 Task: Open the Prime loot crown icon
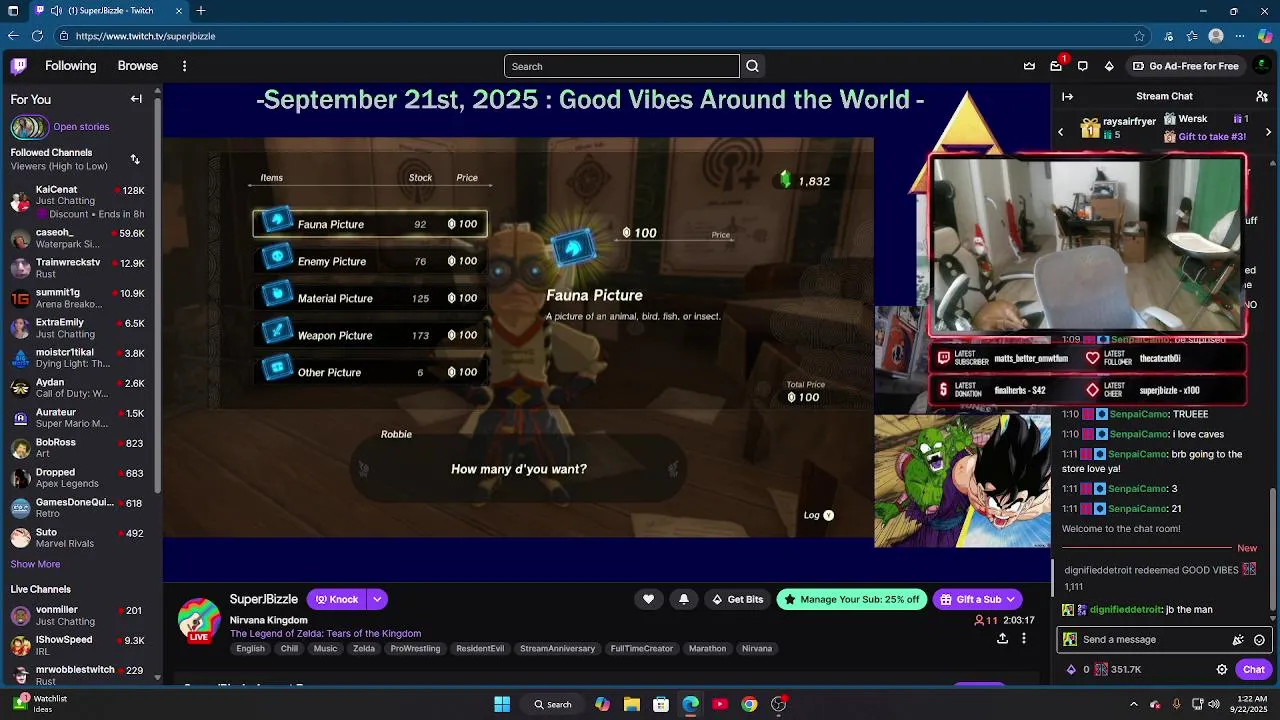(1029, 66)
